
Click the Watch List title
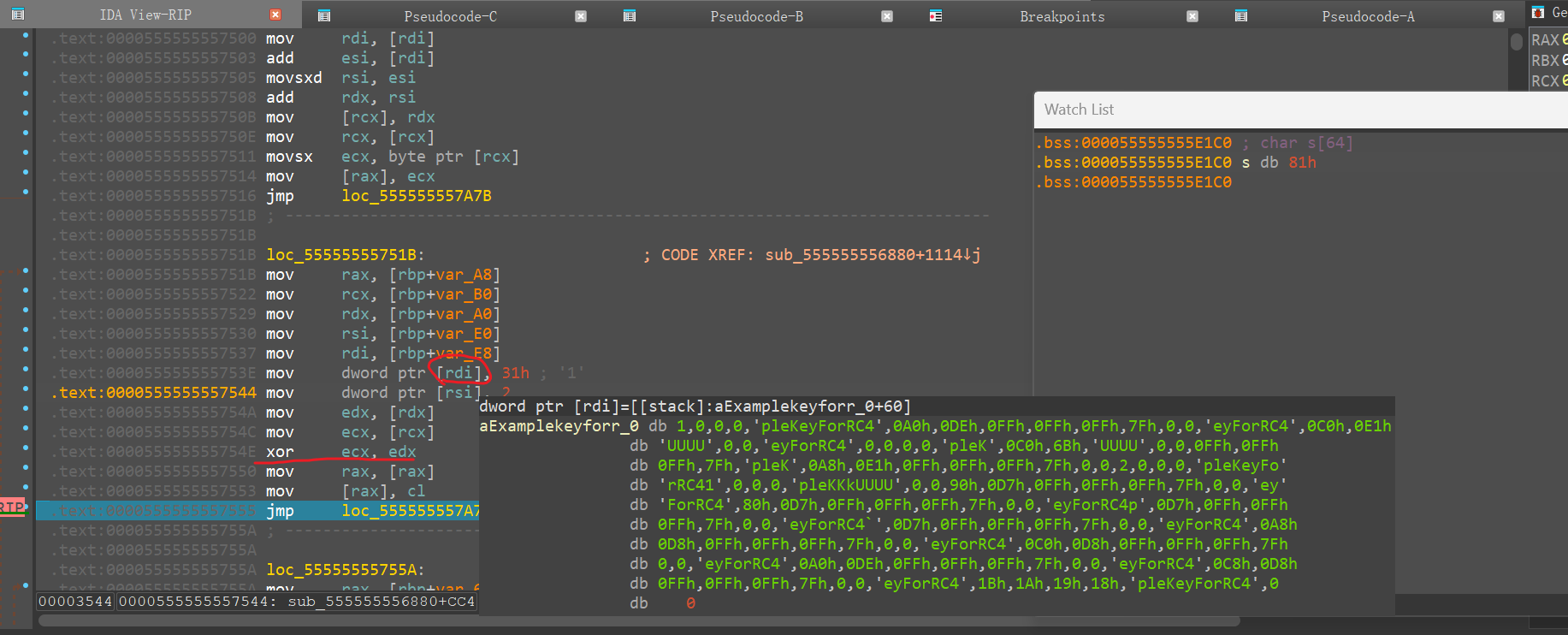1079,110
